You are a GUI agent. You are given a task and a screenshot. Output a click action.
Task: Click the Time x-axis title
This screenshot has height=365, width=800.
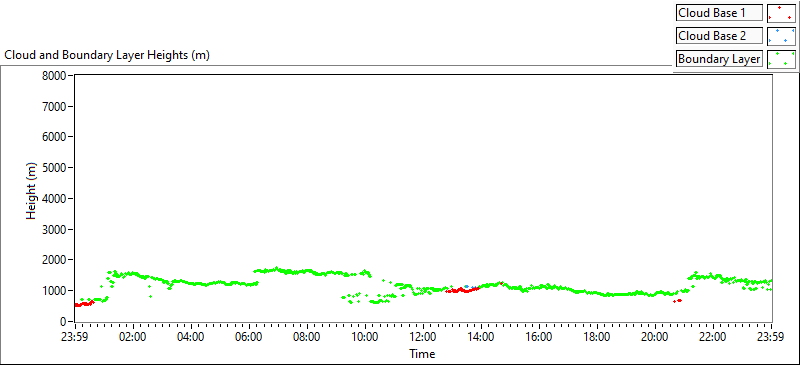coord(422,354)
